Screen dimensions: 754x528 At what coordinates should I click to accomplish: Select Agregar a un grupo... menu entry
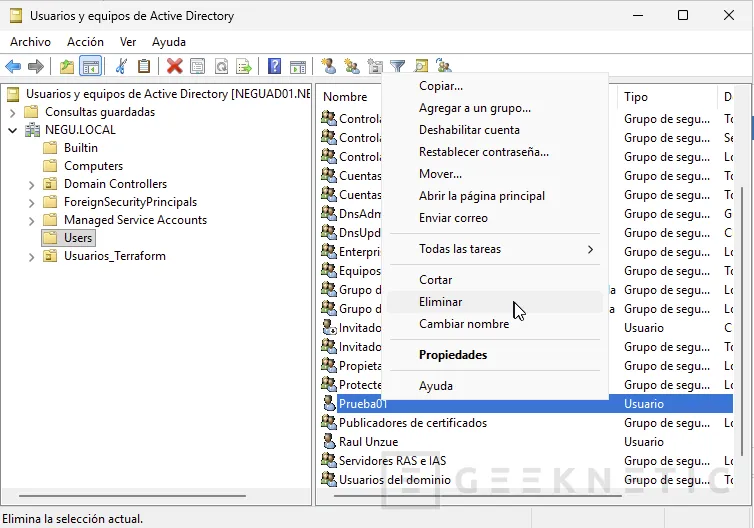(x=495, y=108)
